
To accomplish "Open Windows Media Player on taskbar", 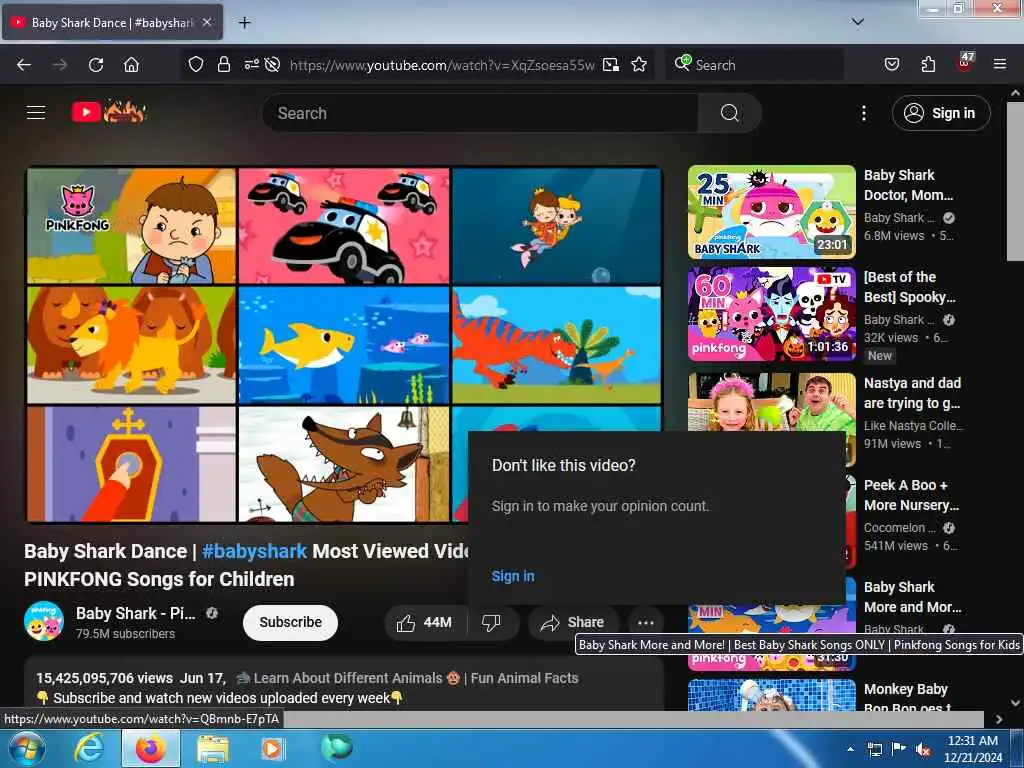I will [x=272, y=748].
